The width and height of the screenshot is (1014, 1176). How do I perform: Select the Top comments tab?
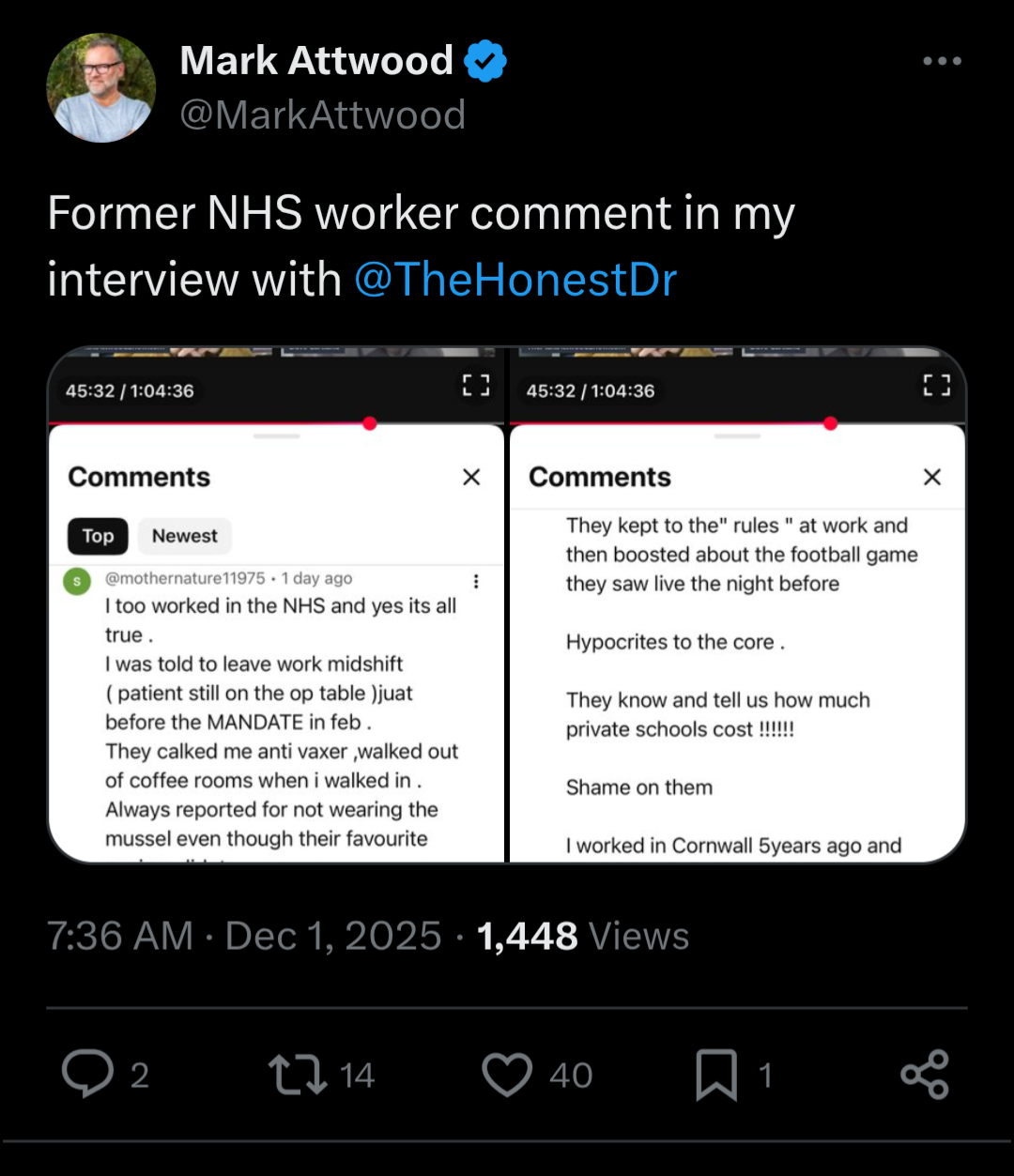click(98, 536)
